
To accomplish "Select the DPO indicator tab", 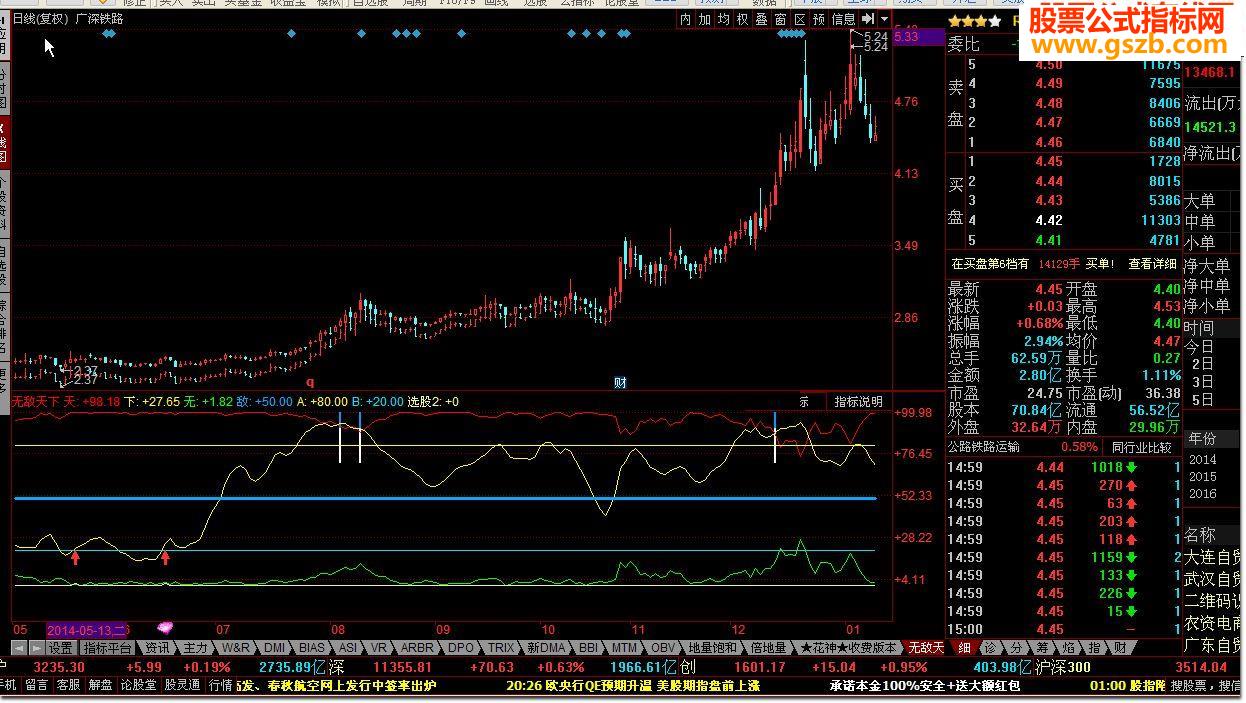I will pos(461,648).
